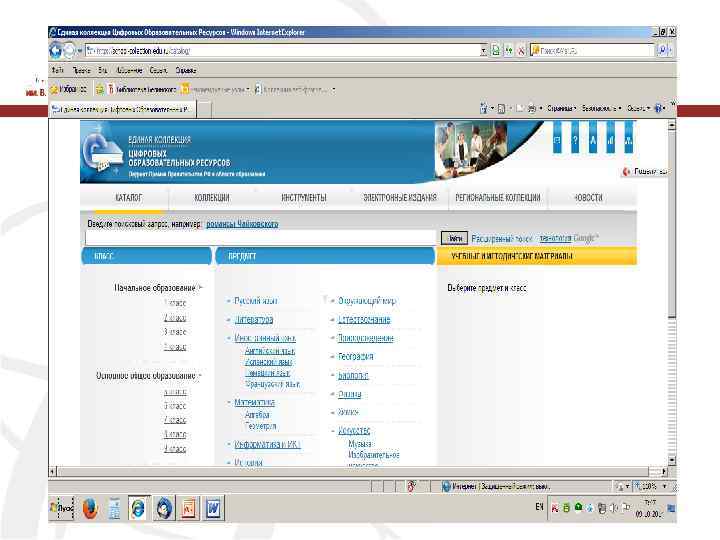Screen dimensions: 720x540
Task: Click the Пуск Start button
Action: pyautogui.click(x=62, y=508)
